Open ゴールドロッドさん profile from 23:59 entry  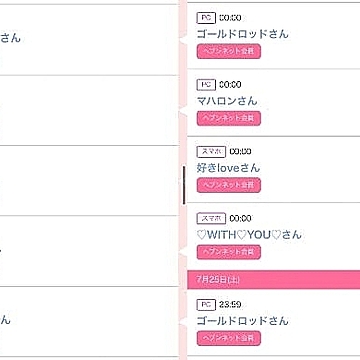(242, 321)
